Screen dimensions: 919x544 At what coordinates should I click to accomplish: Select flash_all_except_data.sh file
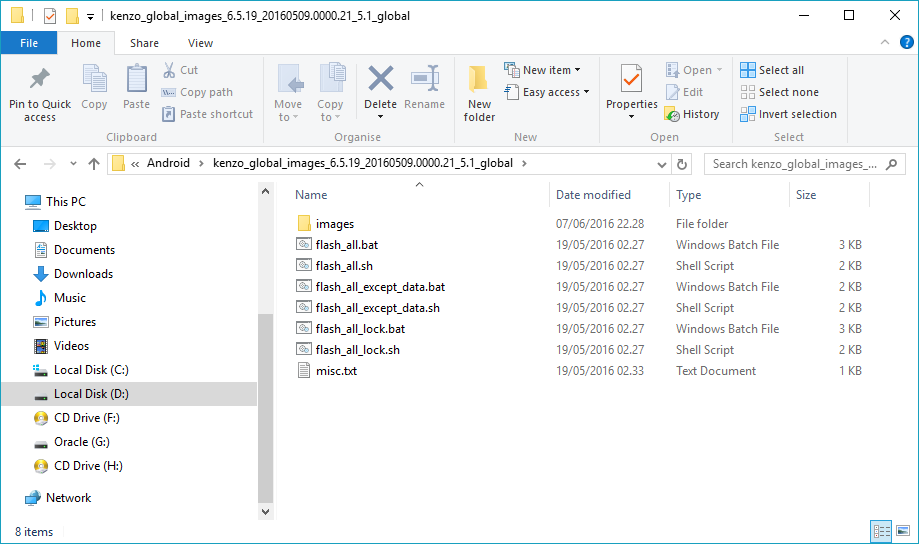tap(377, 308)
